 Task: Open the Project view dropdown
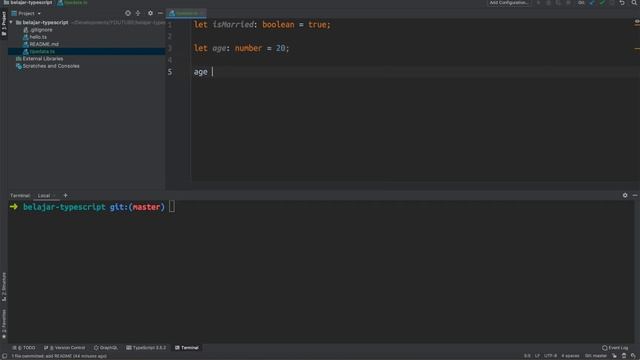pos(27,13)
